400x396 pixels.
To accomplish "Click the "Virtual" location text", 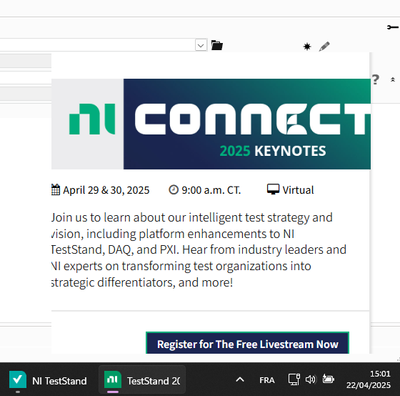I will tap(298, 190).
